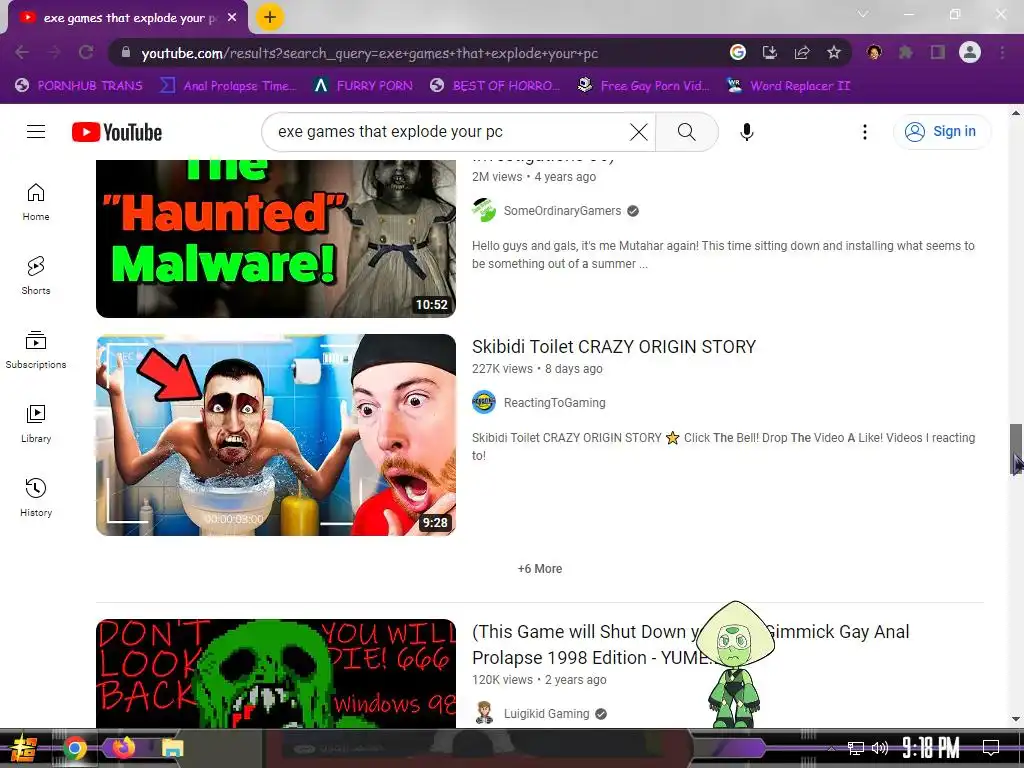Click the extension avatar icon beside the star

tap(873, 52)
